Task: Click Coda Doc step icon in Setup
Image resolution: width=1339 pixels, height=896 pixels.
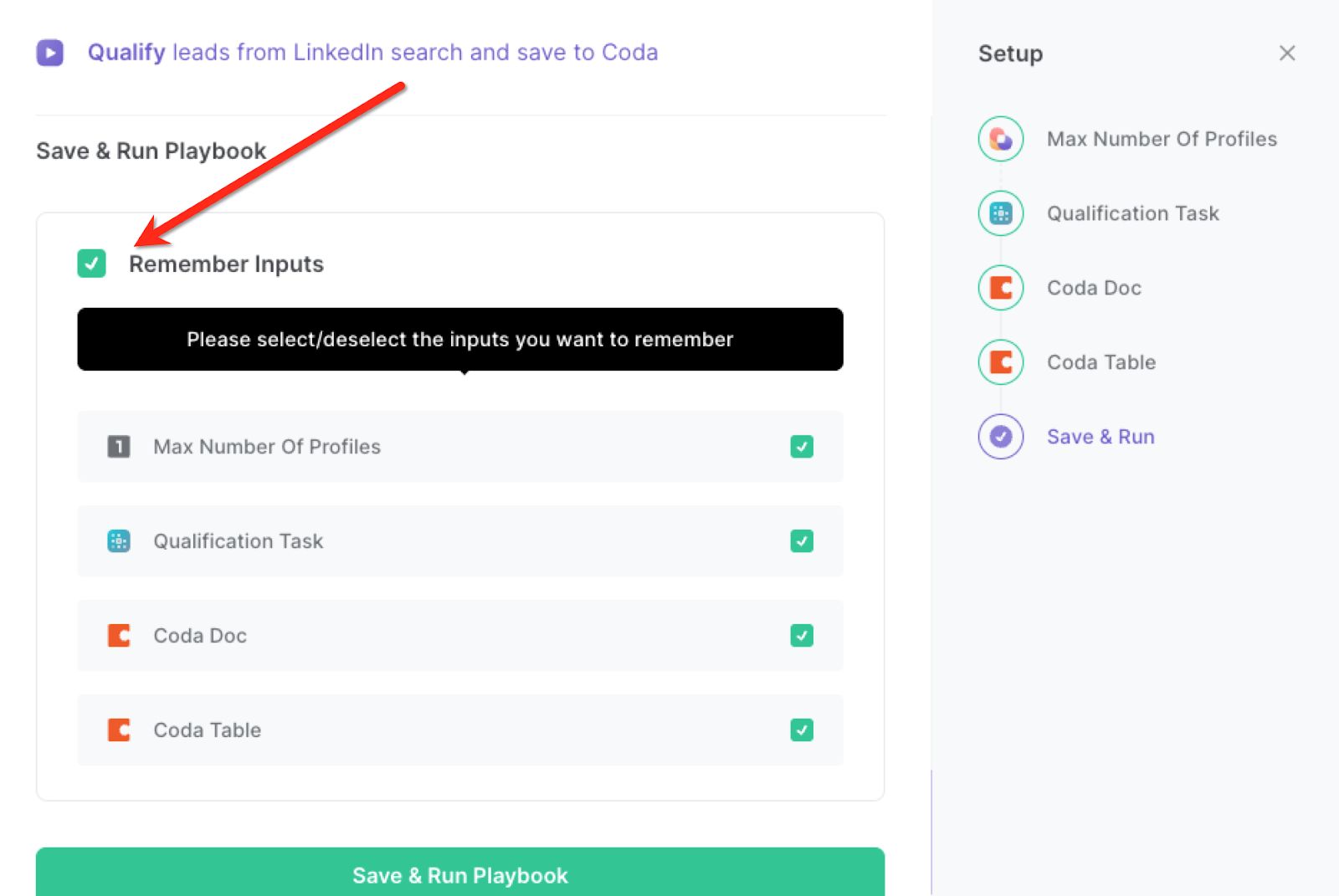Action: coord(1001,288)
